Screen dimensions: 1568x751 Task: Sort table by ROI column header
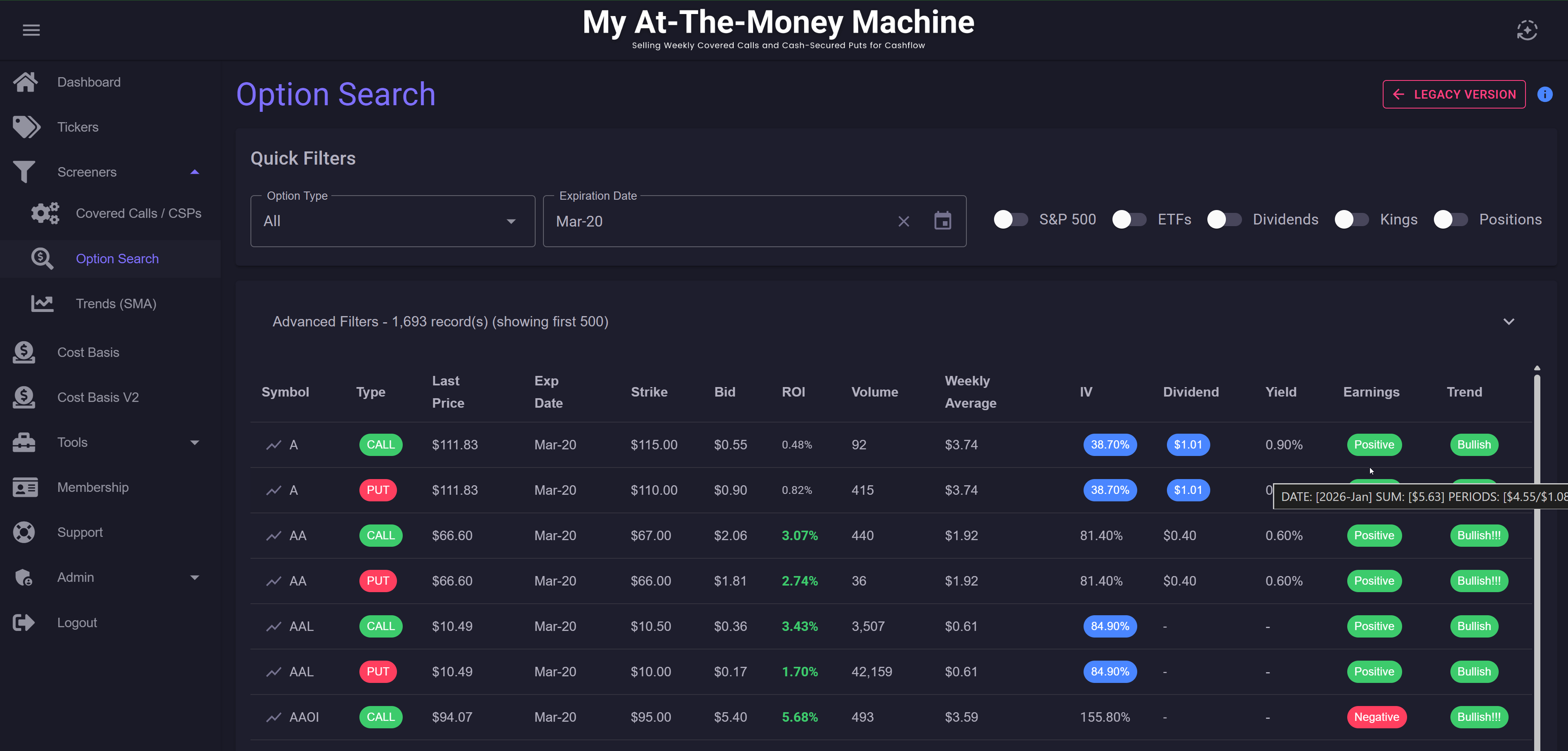click(x=793, y=392)
